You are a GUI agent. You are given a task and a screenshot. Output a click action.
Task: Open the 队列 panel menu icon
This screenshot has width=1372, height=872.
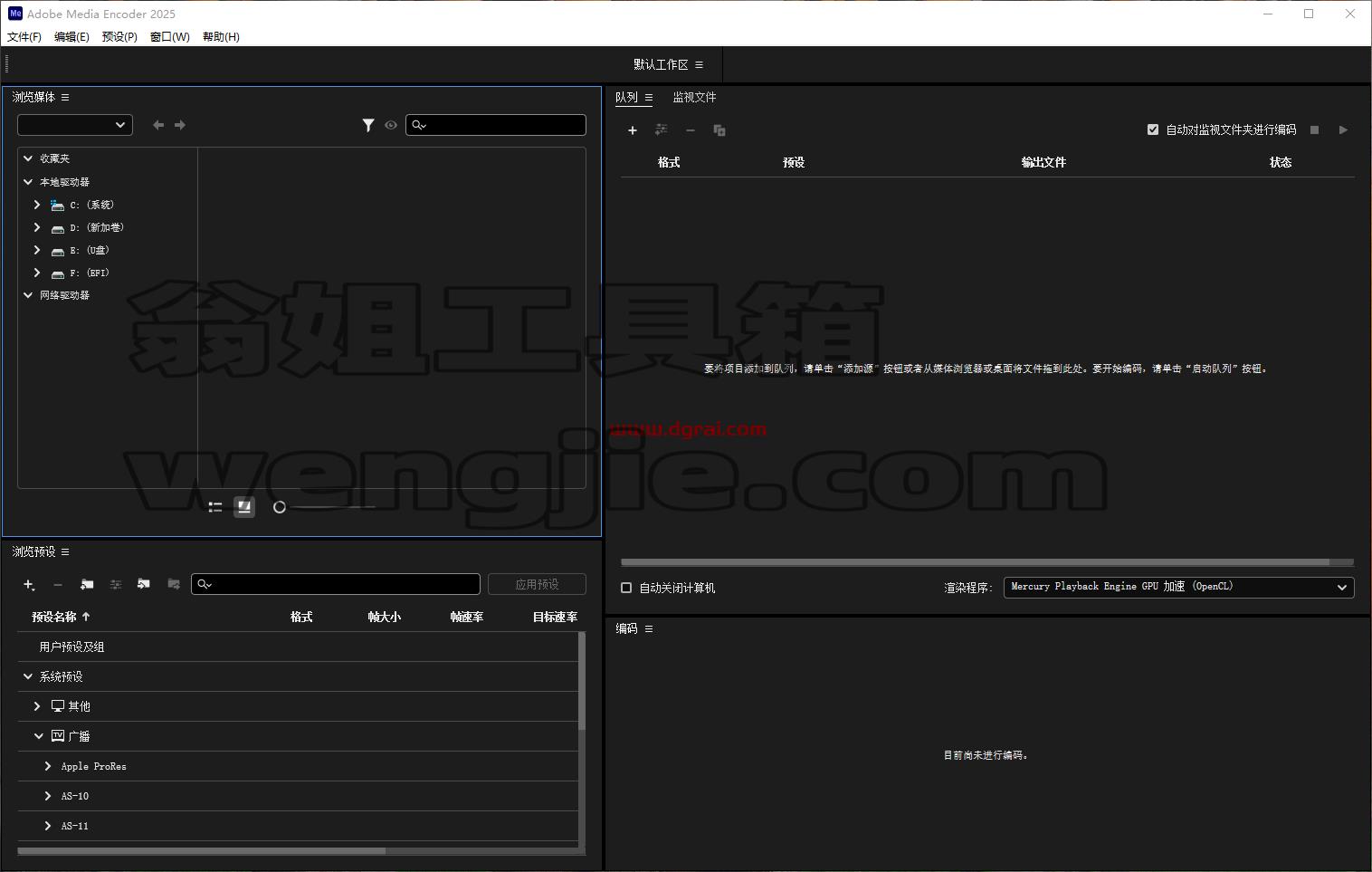point(649,97)
